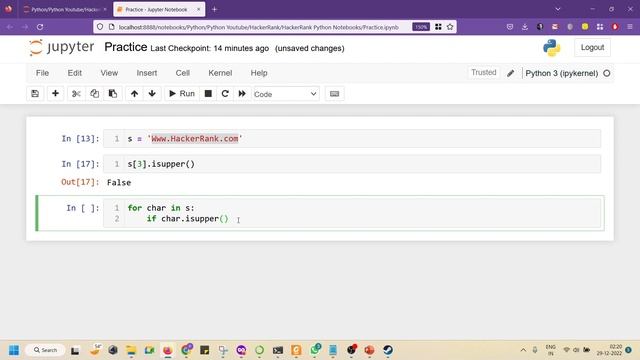Open the taskbar clock and date
The image size is (640, 360).
click(x=609, y=350)
